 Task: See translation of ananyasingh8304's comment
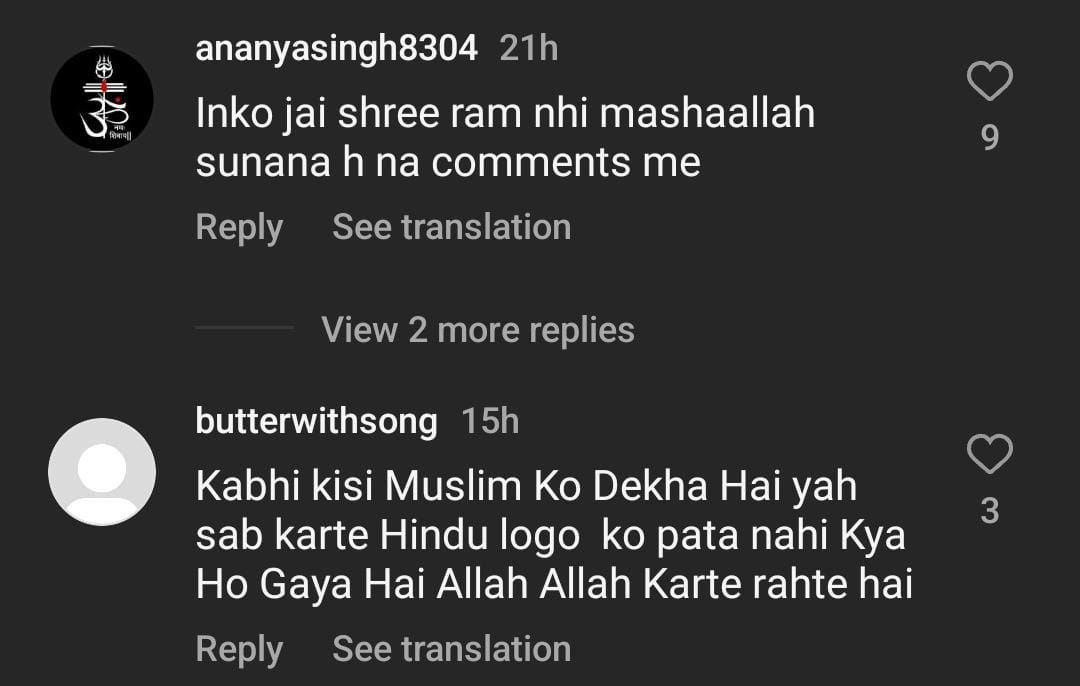click(451, 227)
